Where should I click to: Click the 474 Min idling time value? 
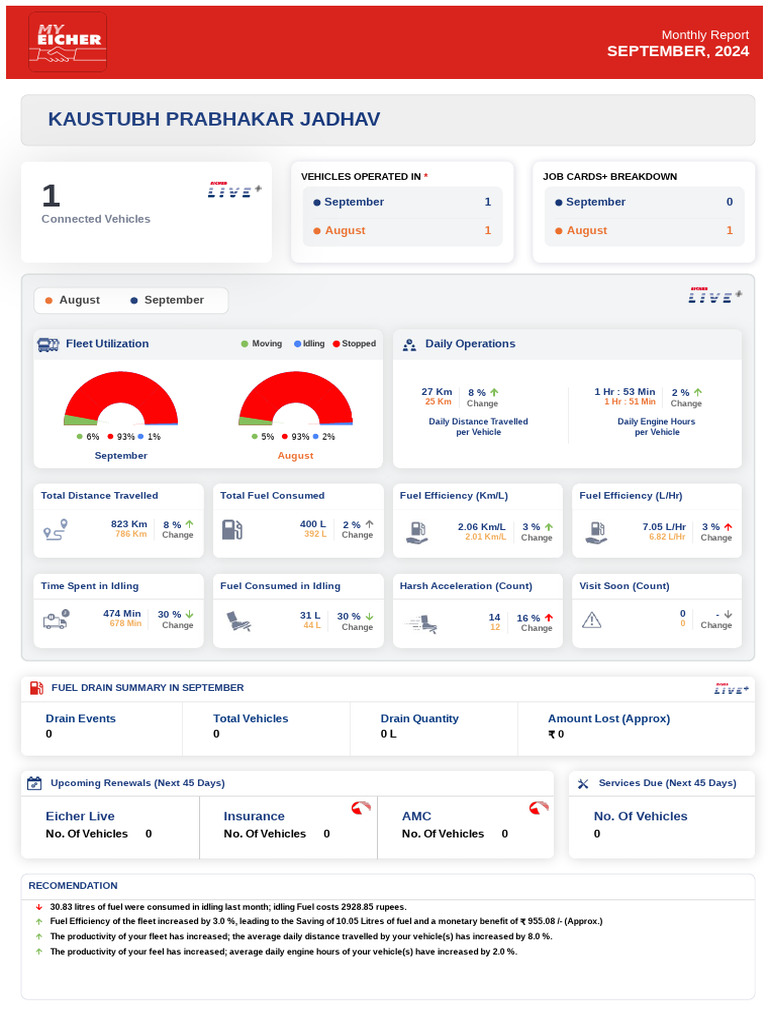(122, 614)
